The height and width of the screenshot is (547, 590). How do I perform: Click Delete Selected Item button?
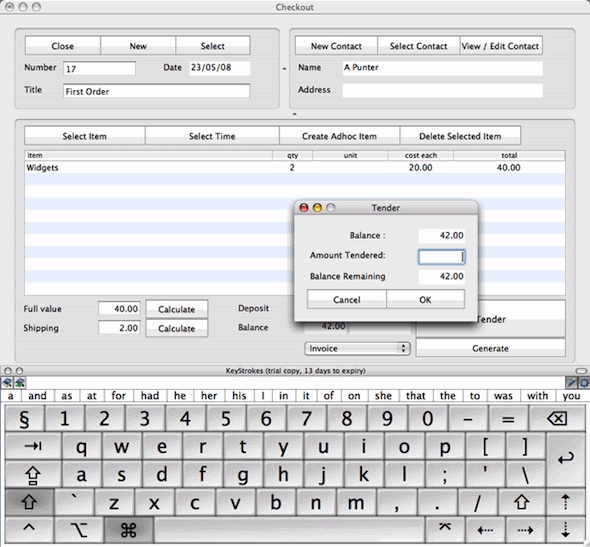(x=460, y=136)
